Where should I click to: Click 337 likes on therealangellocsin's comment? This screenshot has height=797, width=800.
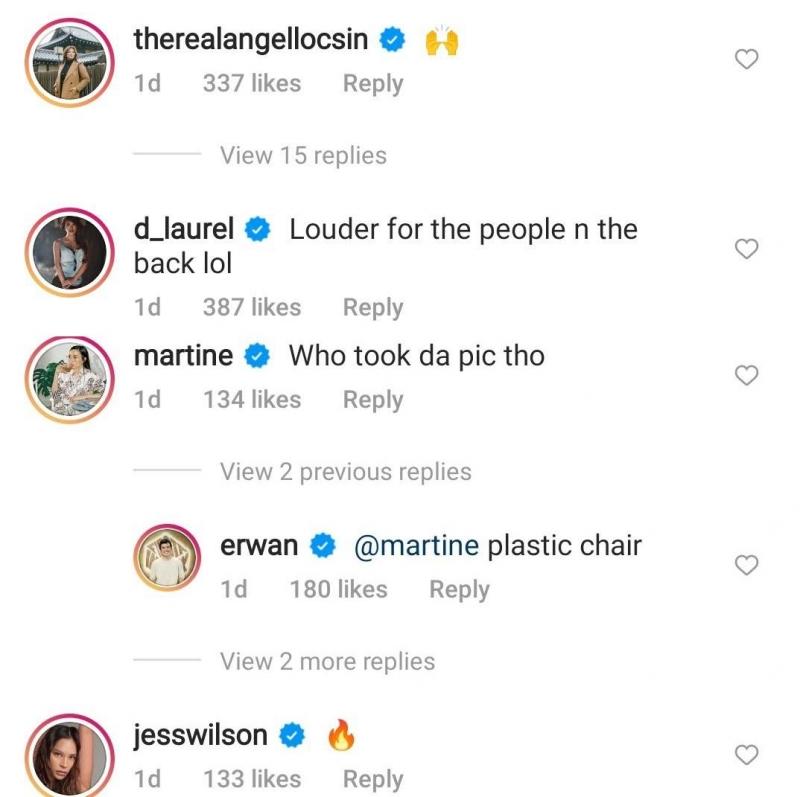point(253,84)
